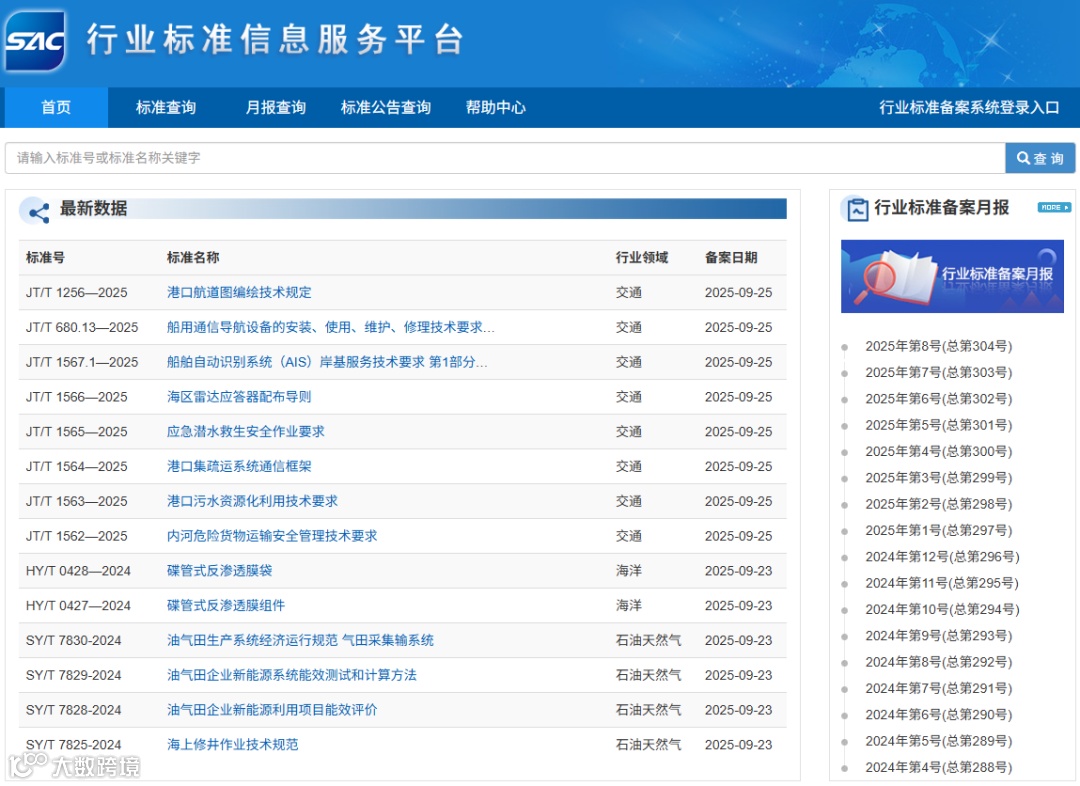Open report 2025年第7号(总第303号)
This screenshot has width=1080, height=786.
(x=939, y=373)
